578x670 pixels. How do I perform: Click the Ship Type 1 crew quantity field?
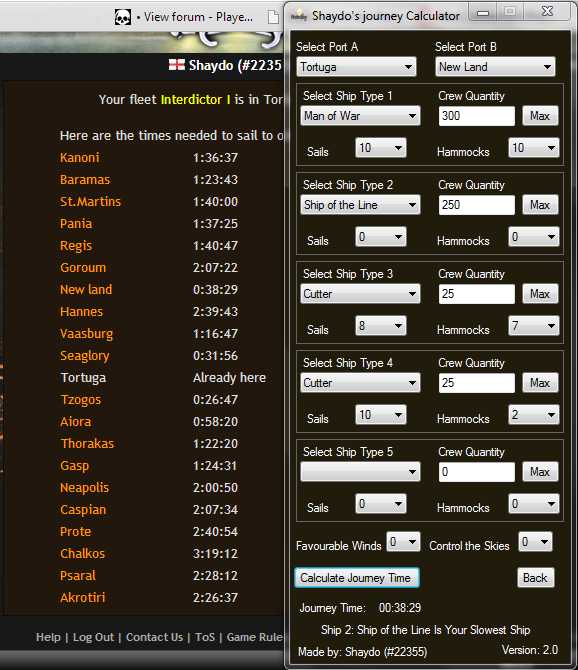[476, 116]
